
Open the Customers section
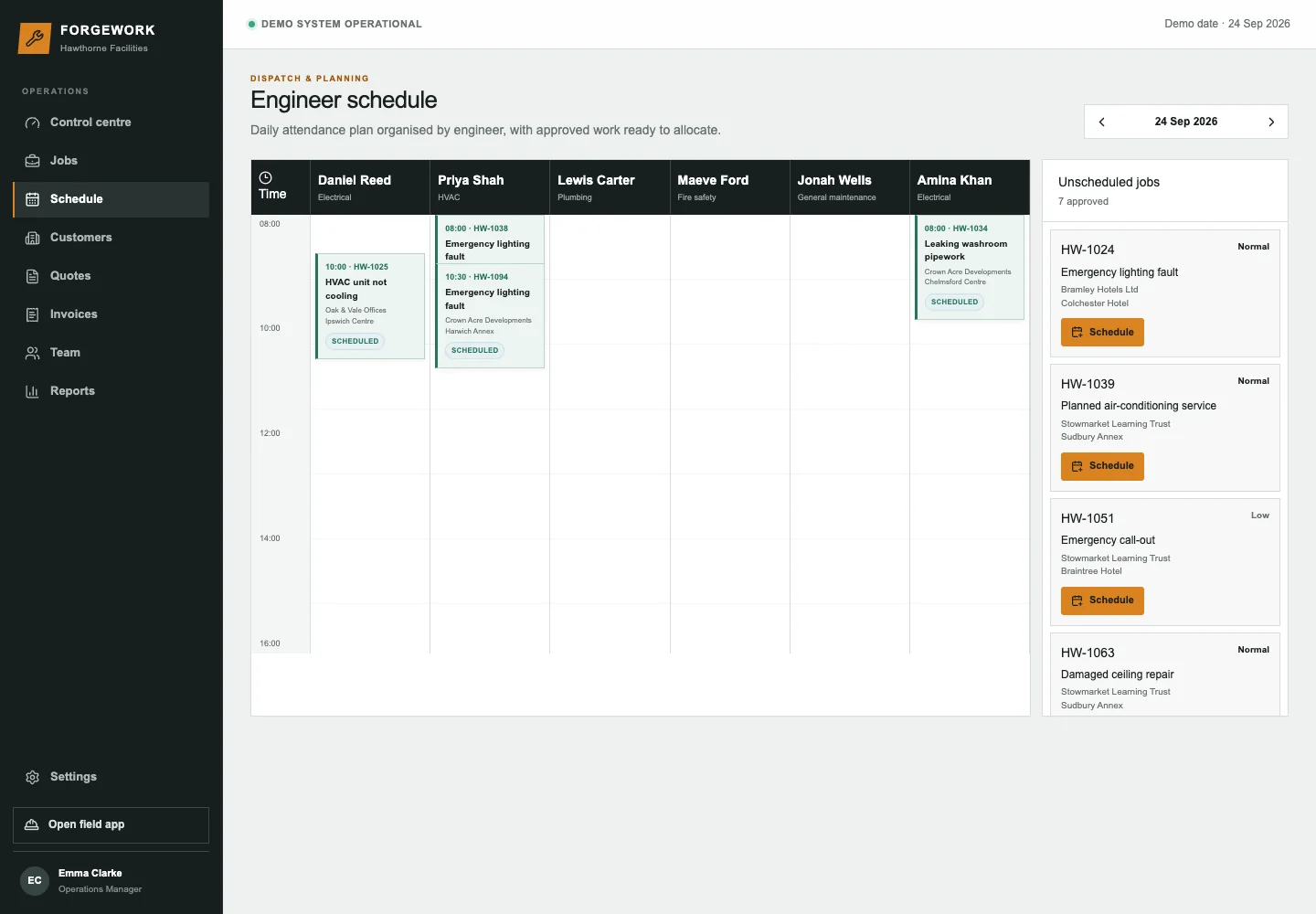pyautogui.click(x=111, y=238)
